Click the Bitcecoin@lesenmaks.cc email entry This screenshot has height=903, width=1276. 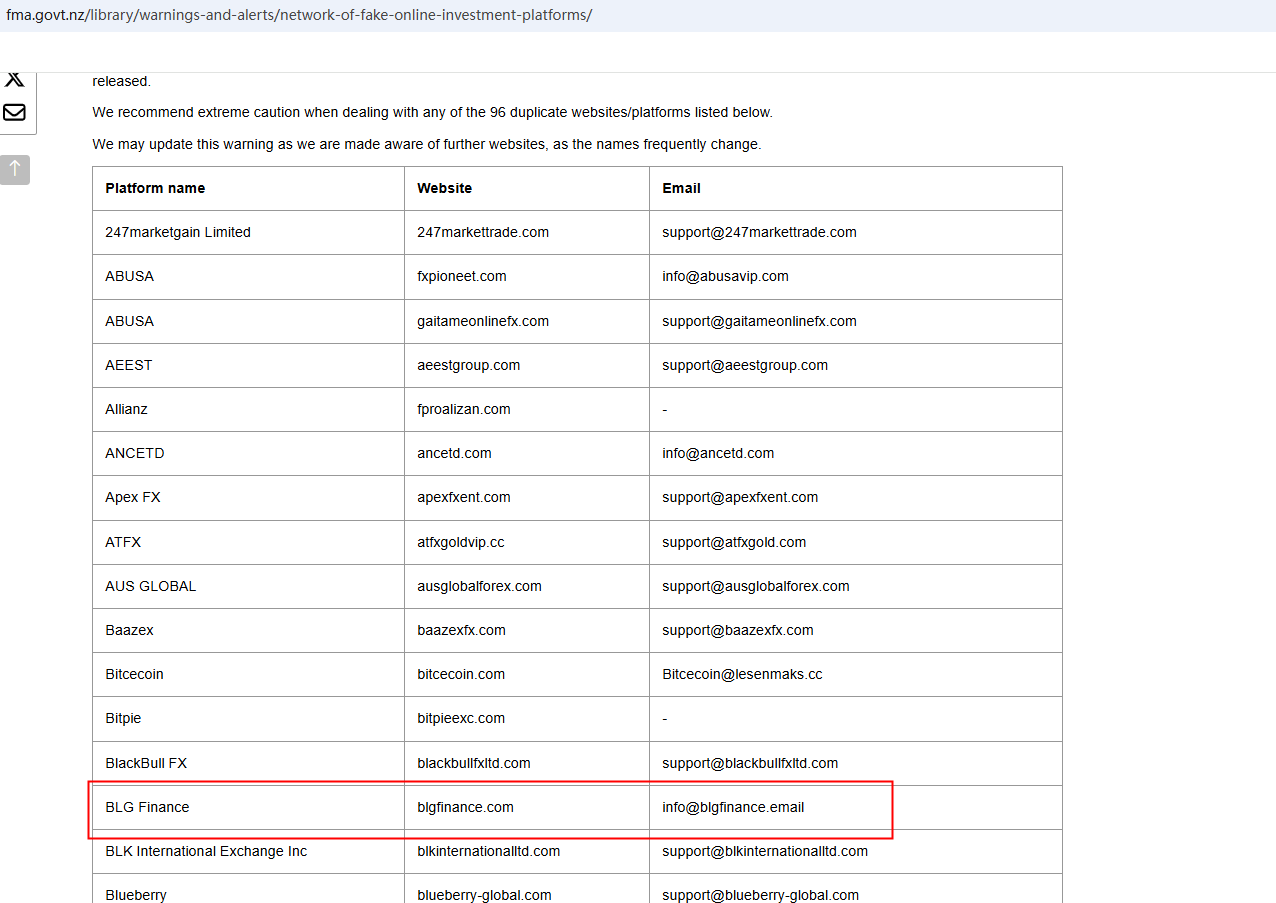click(x=742, y=674)
